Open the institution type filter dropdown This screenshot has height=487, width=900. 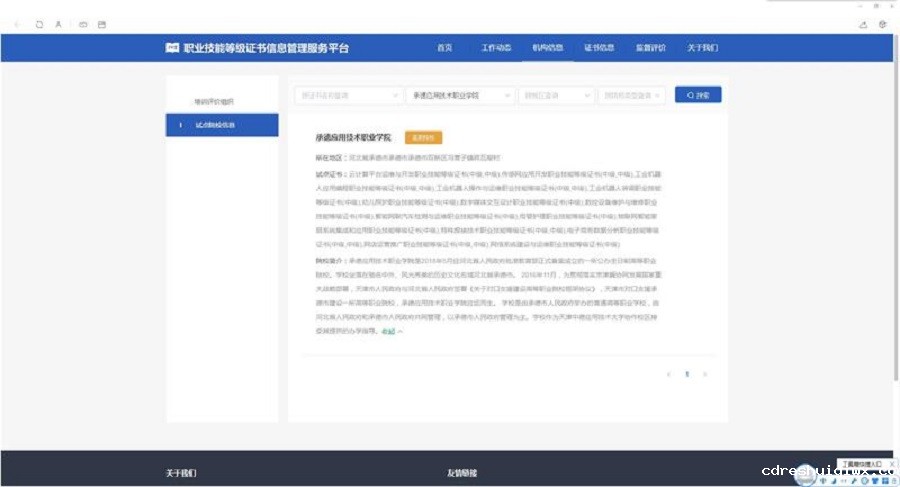click(x=631, y=95)
